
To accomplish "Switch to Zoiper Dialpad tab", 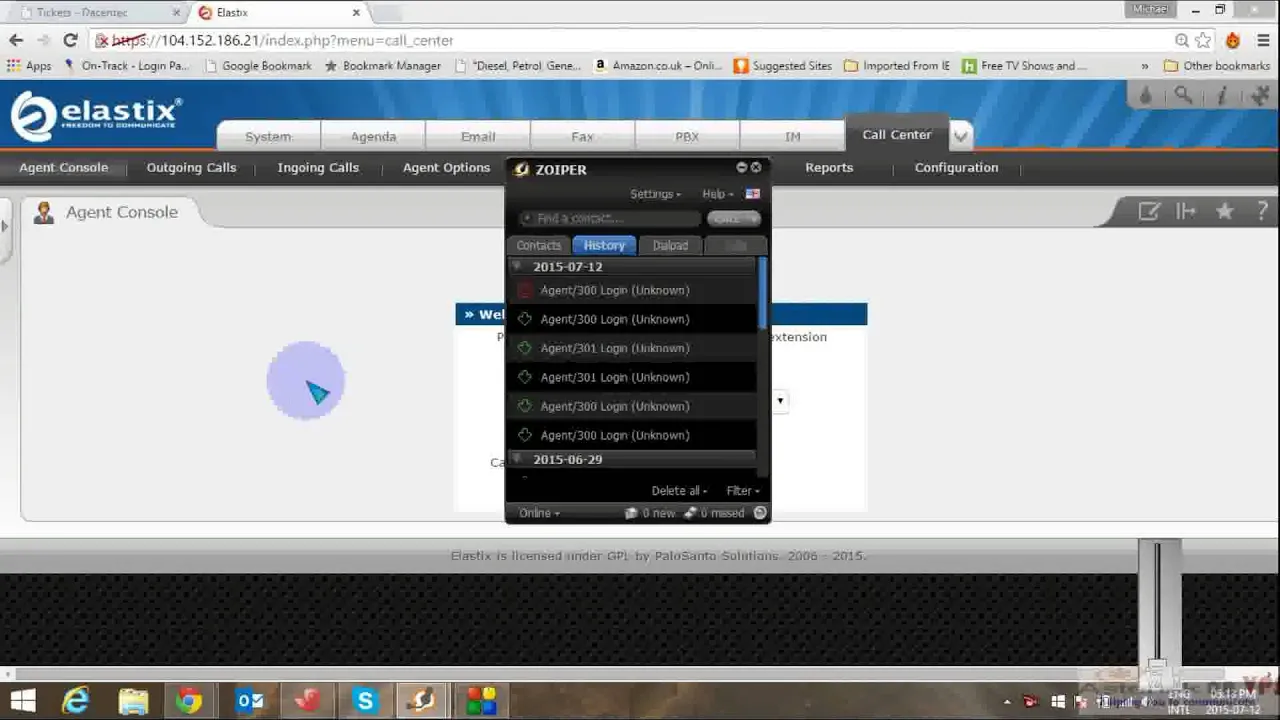I will tap(670, 245).
